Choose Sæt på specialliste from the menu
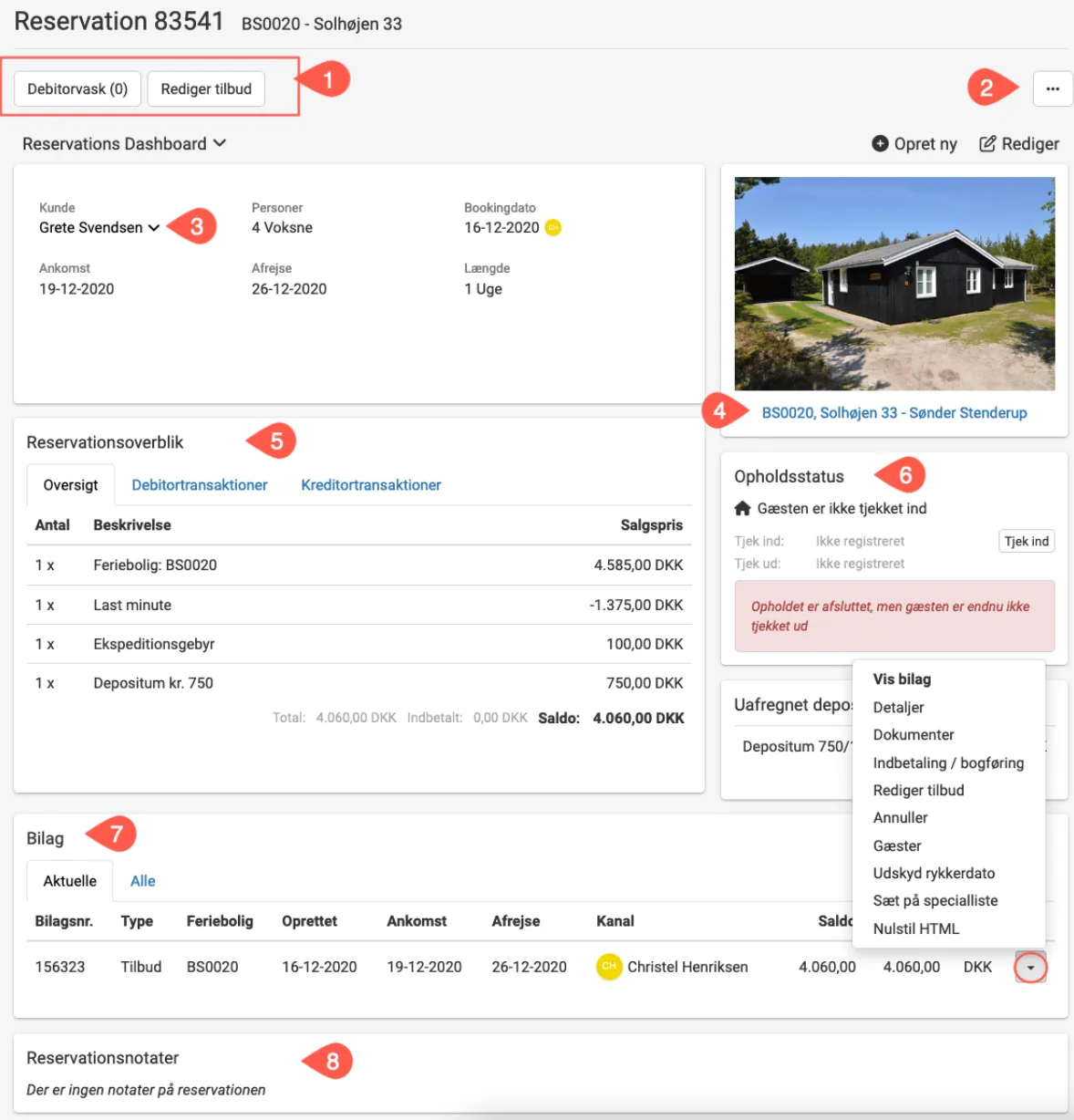The width and height of the screenshot is (1074, 1120). click(x=935, y=901)
